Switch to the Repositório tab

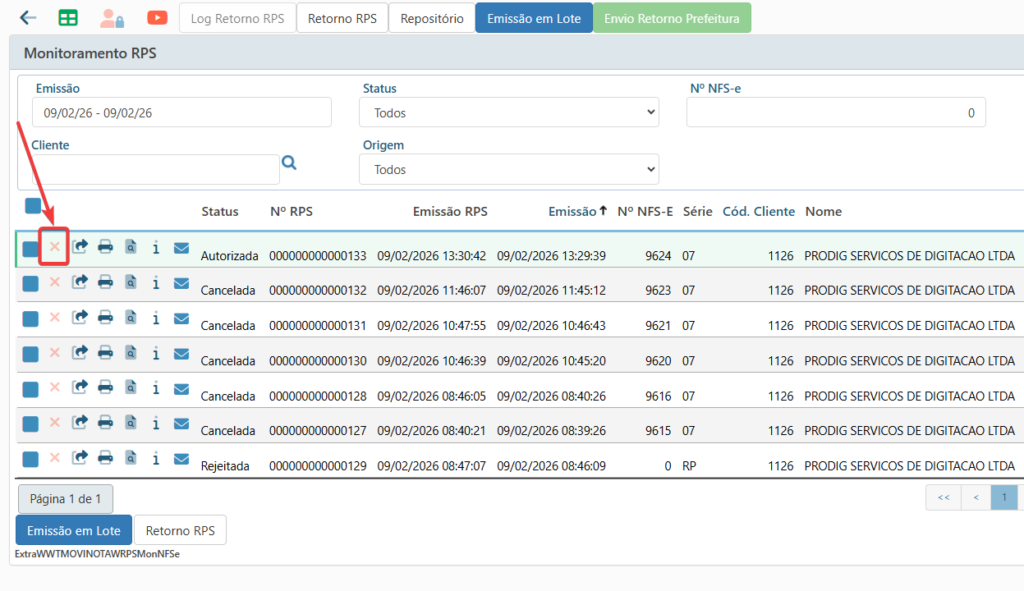[x=431, y=18]
